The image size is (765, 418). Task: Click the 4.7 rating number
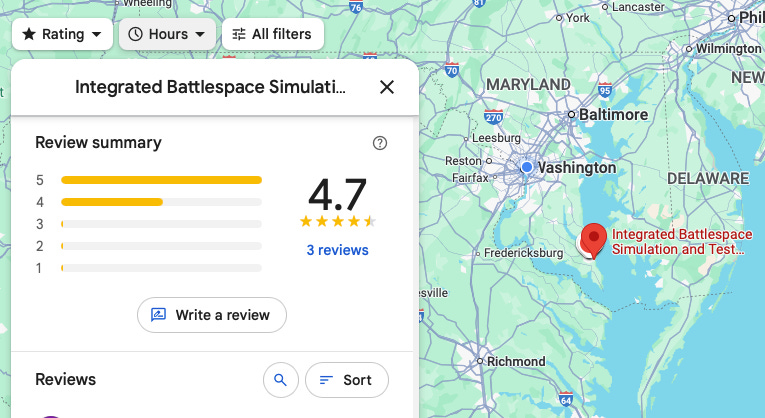tap(338, 194)
